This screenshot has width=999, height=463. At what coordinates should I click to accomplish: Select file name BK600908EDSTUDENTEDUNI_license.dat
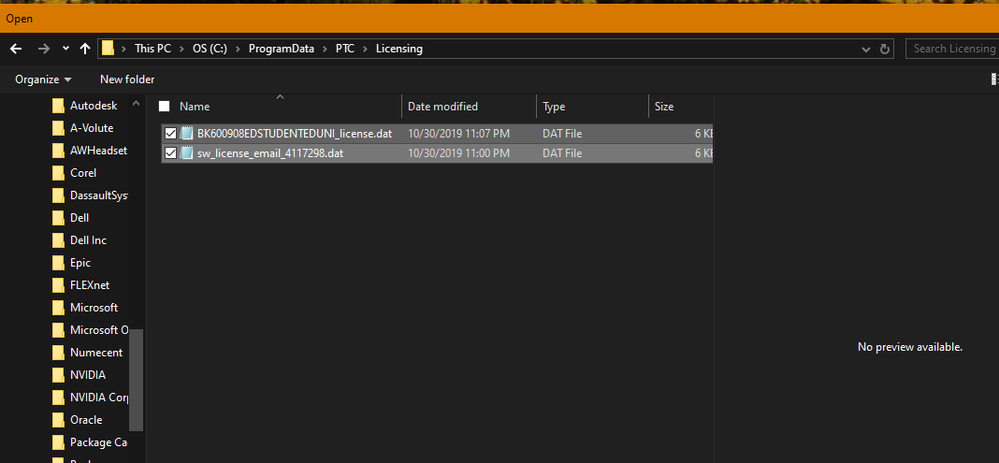click(x=294, y=134)
